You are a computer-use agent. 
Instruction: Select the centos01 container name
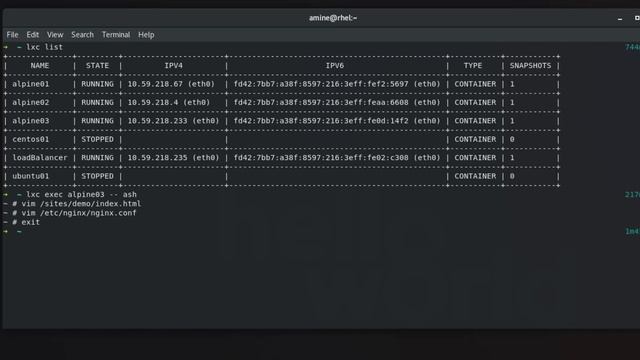point(31,139)
